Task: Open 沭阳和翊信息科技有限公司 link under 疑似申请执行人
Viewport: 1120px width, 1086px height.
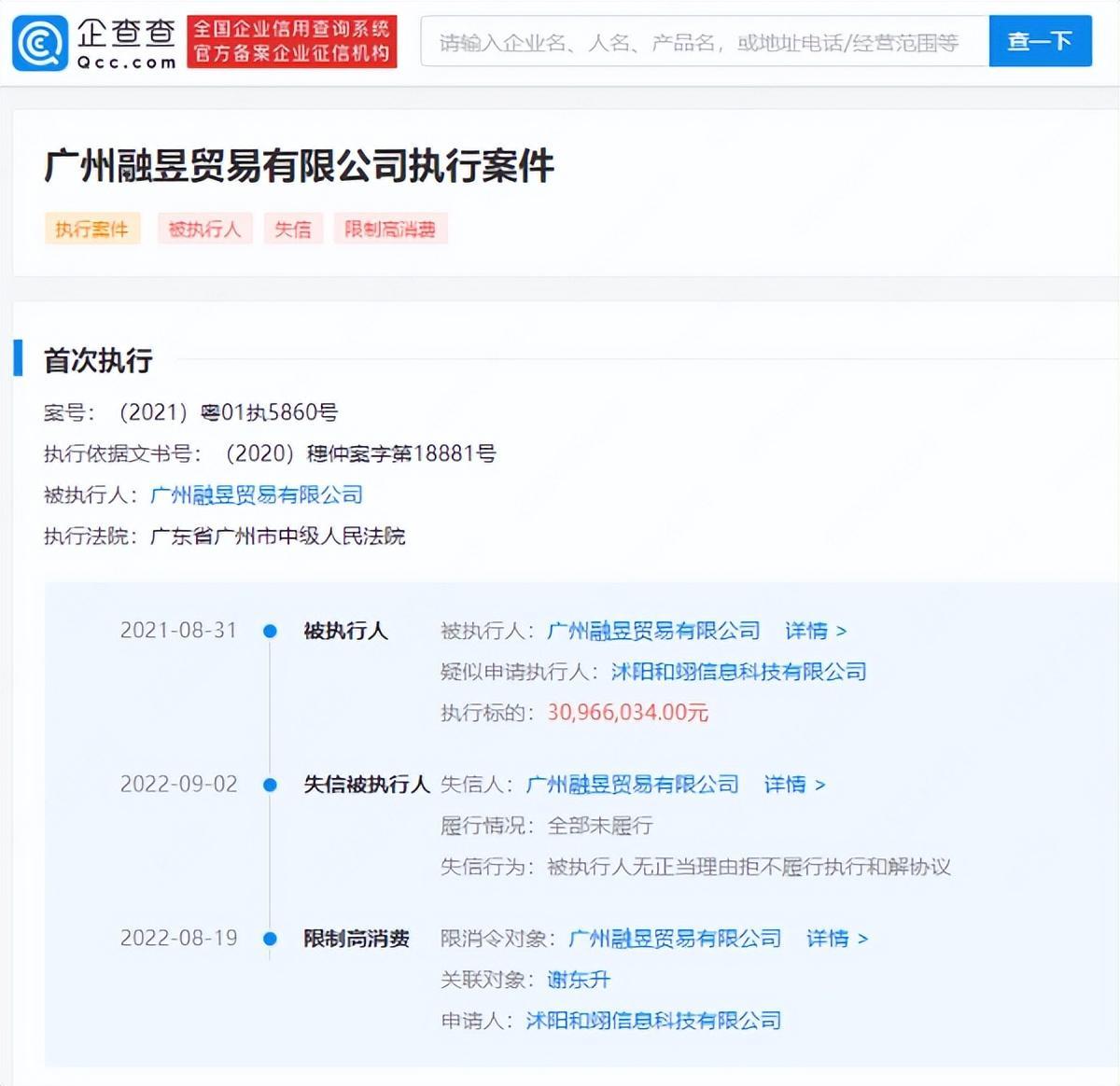Action: [x=739, y=672]
